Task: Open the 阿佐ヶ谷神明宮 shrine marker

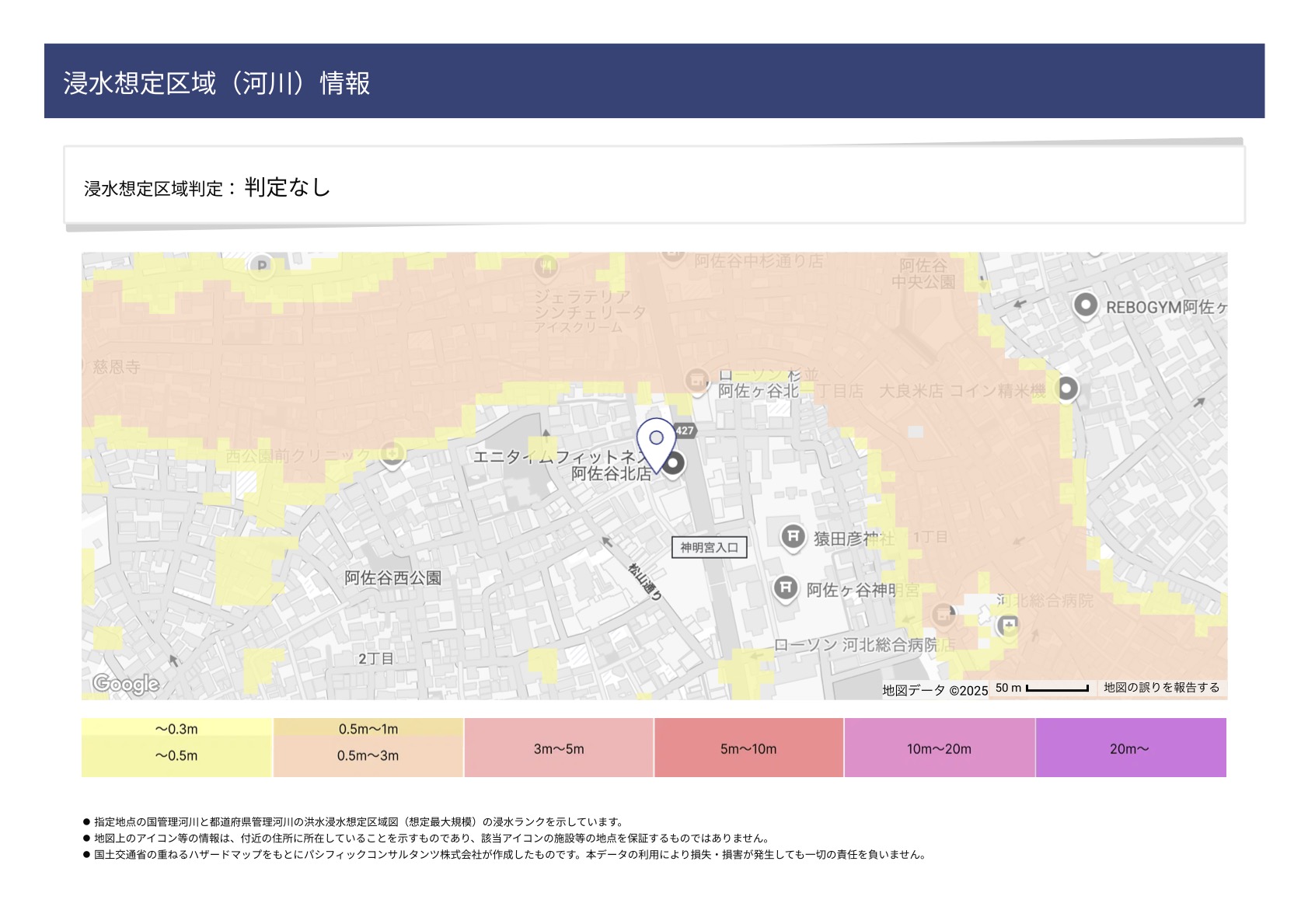Action: tap(785, 588)
